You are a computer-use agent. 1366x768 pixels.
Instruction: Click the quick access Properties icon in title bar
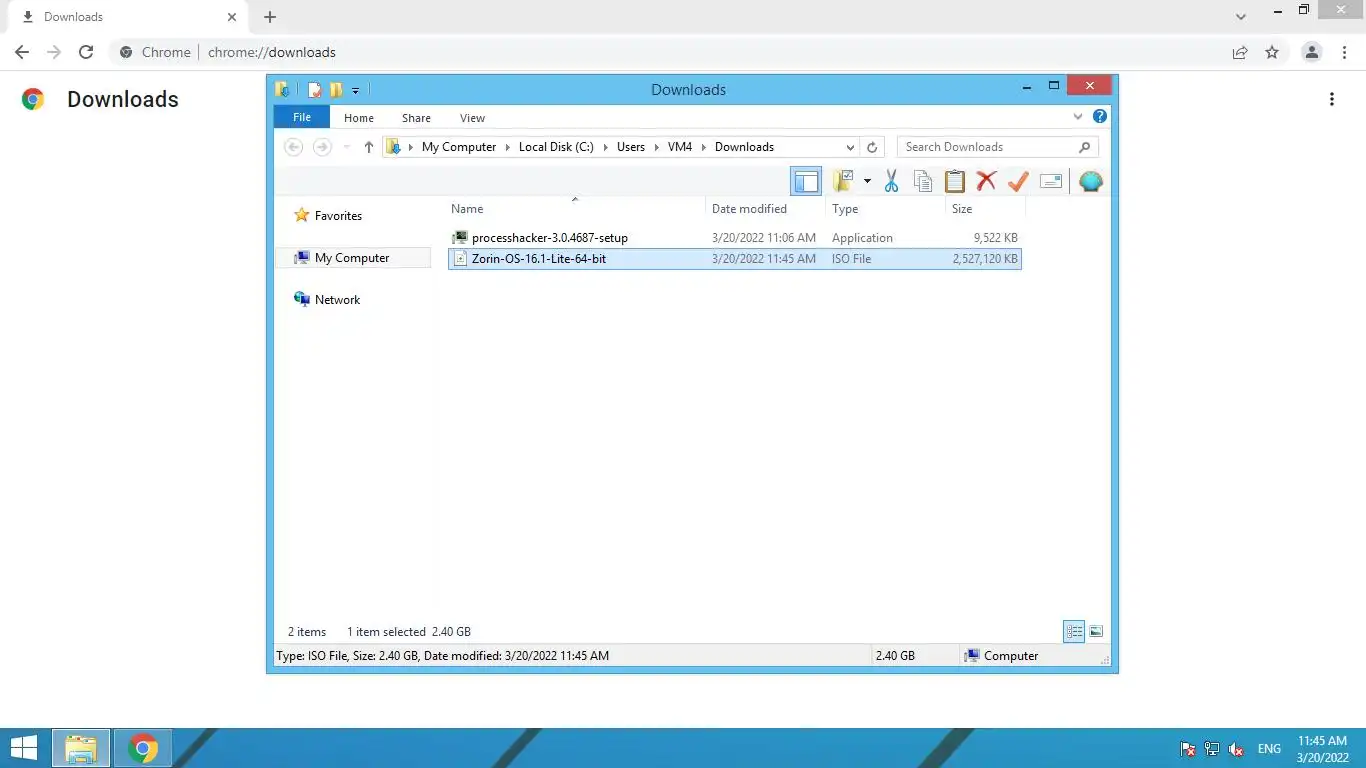point(315,90)
